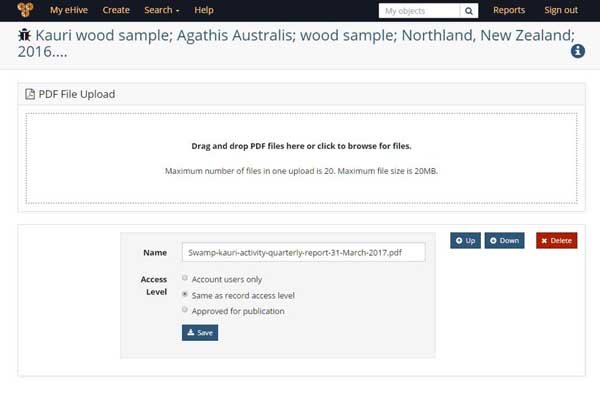
Task: Open the My eHive menu
Action: (69, 10)
